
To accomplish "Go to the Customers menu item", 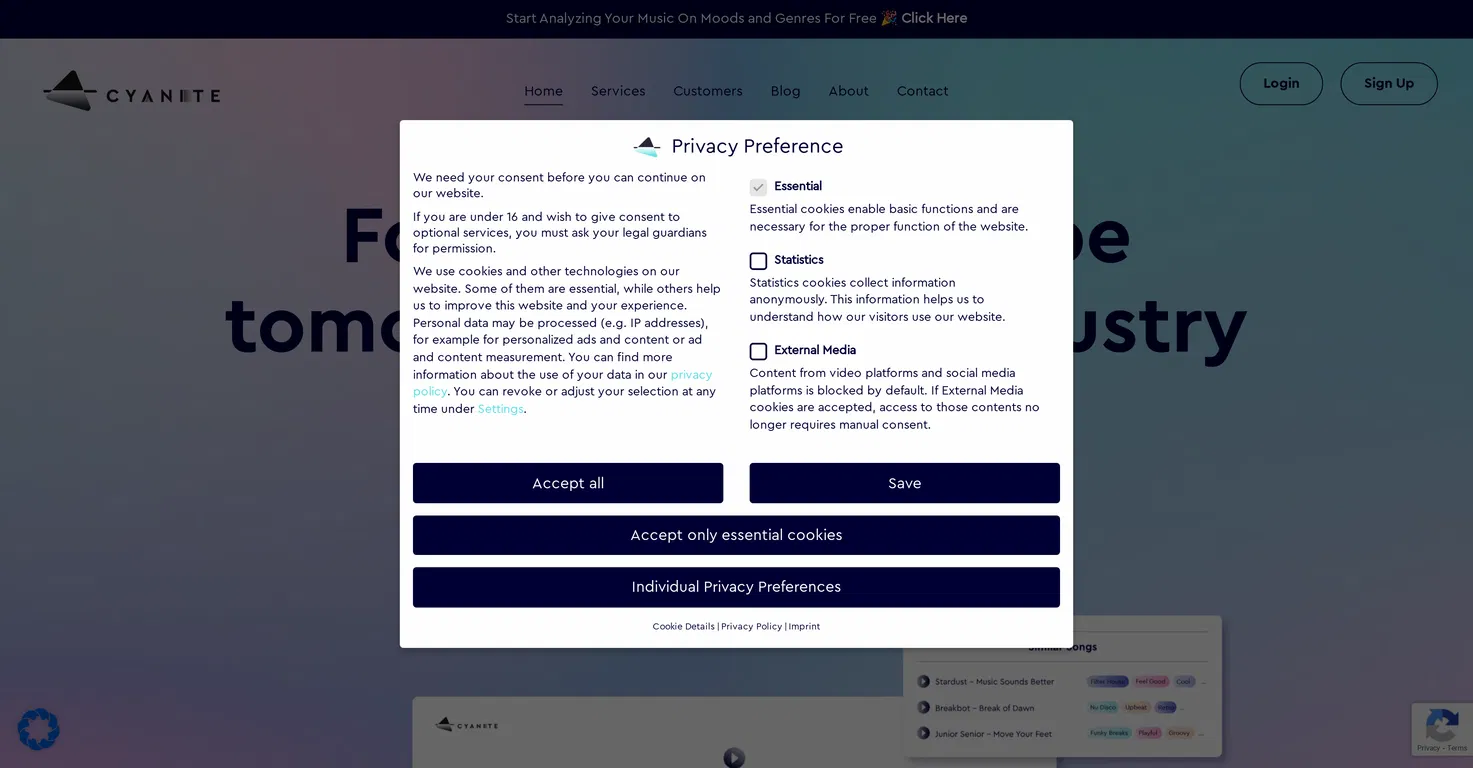I will (708, 91).
